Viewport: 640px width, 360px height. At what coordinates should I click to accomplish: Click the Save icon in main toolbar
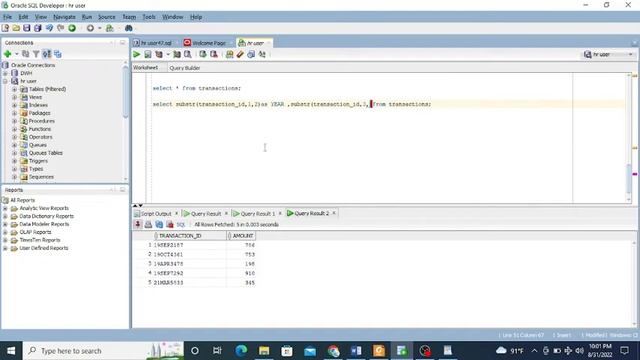pyautogui.click(x=27, y=28)
